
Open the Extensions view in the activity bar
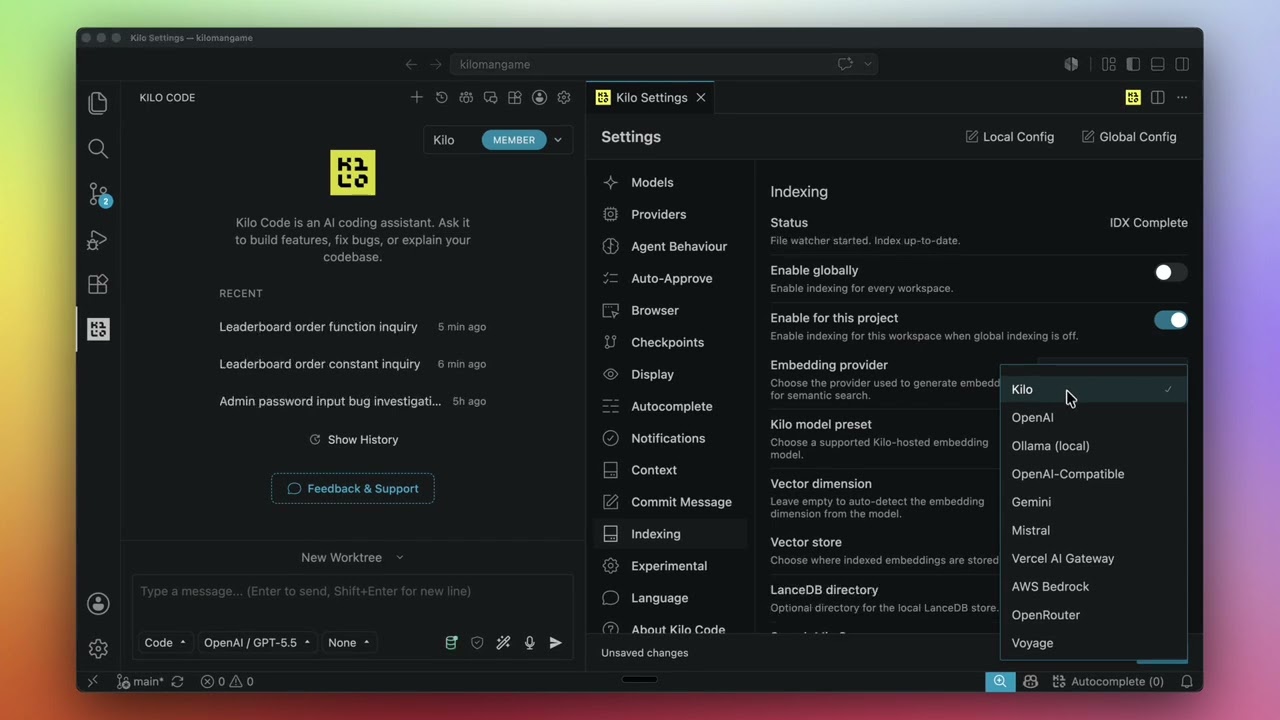98,284
